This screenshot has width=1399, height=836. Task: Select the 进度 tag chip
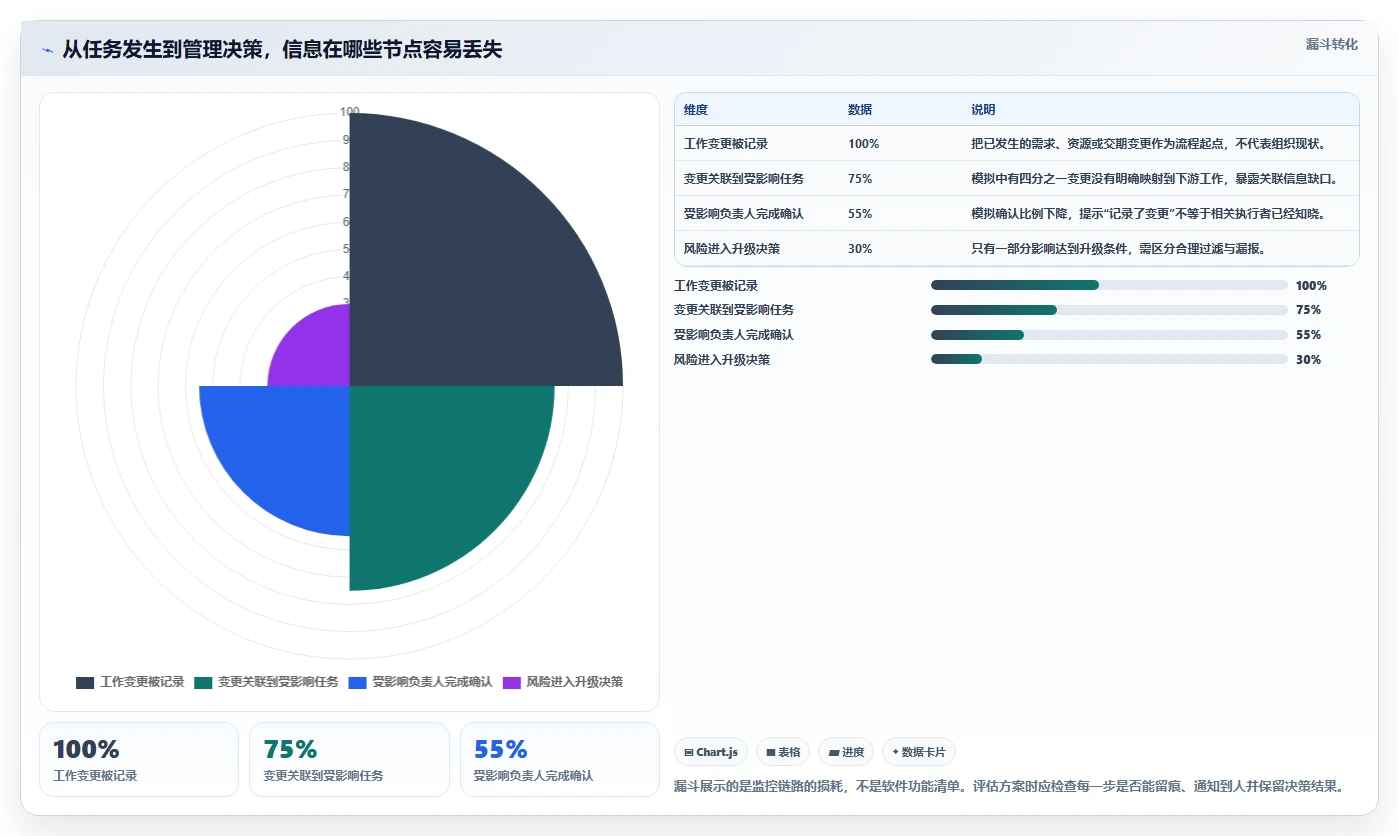tap(846, 752)
